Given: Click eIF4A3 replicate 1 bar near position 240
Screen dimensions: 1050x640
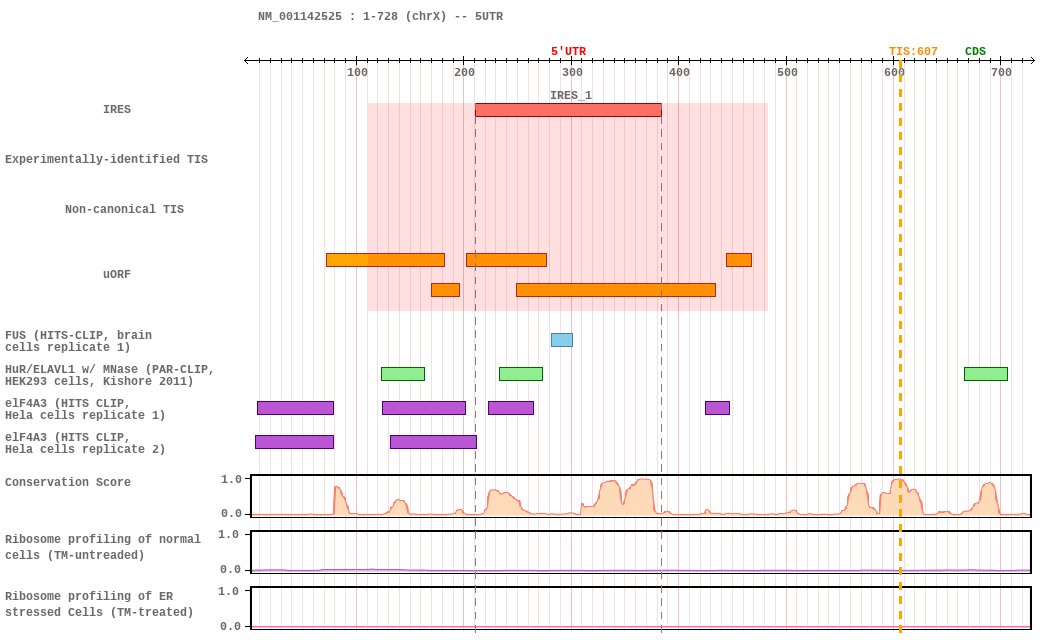Looking at the screenshot, I should (x=511, y=408).
